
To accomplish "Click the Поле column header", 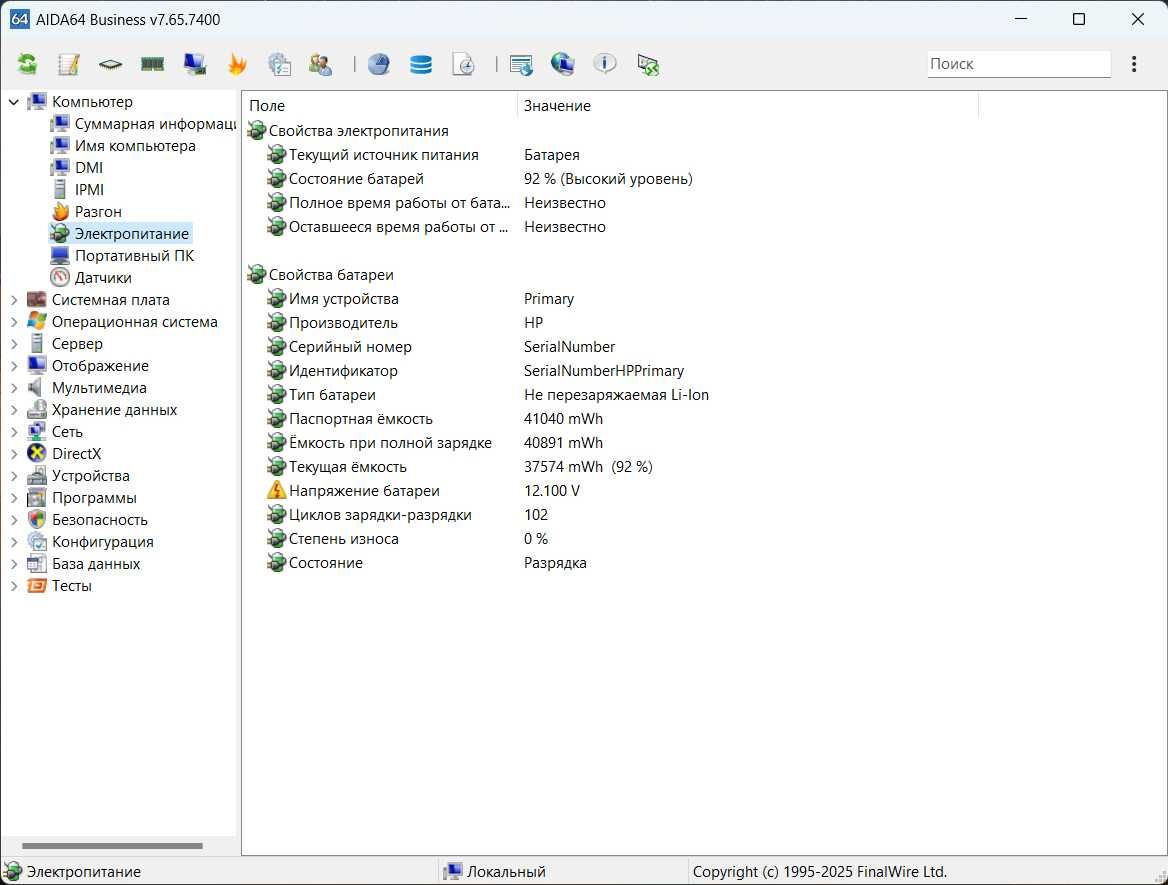I will [380, 106].
